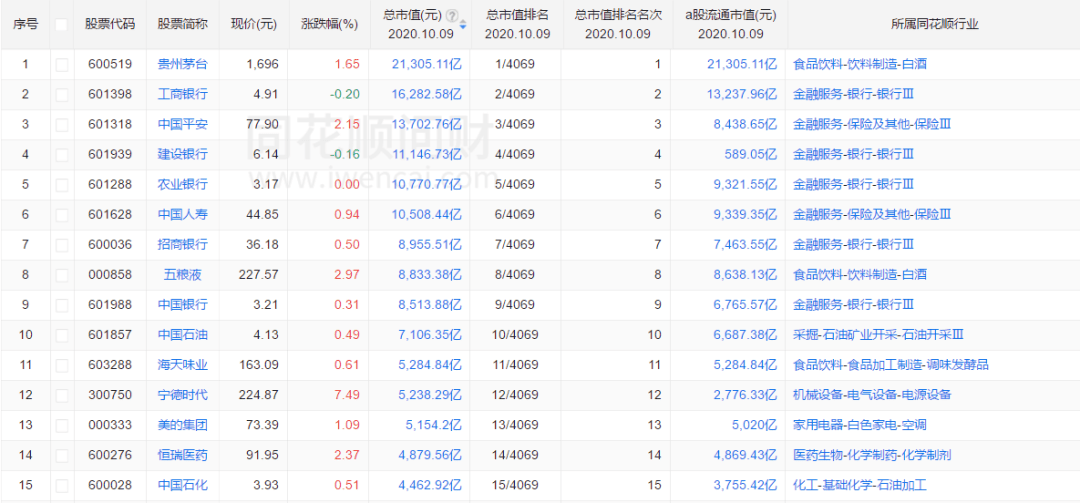1080x503 pixels.
Task: Check the box for 中国石油 row
Action: pyautogui.click(x=62, y=335)
